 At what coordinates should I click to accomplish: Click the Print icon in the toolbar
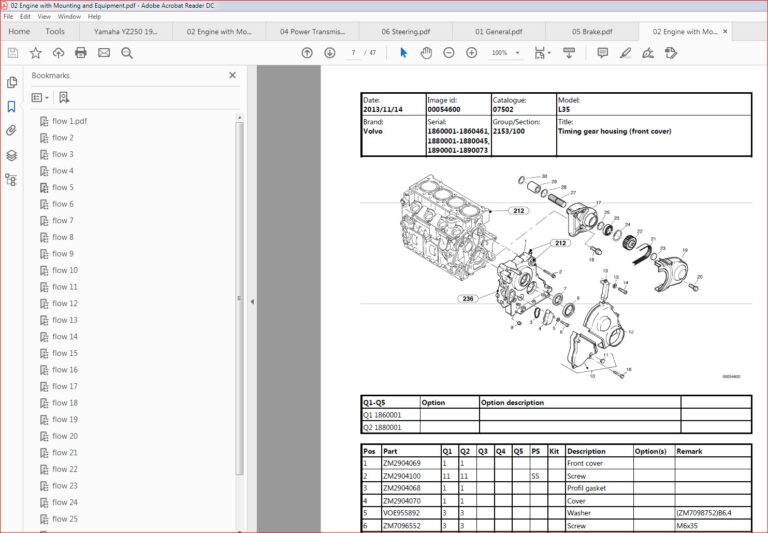click(x=81, y=53)
